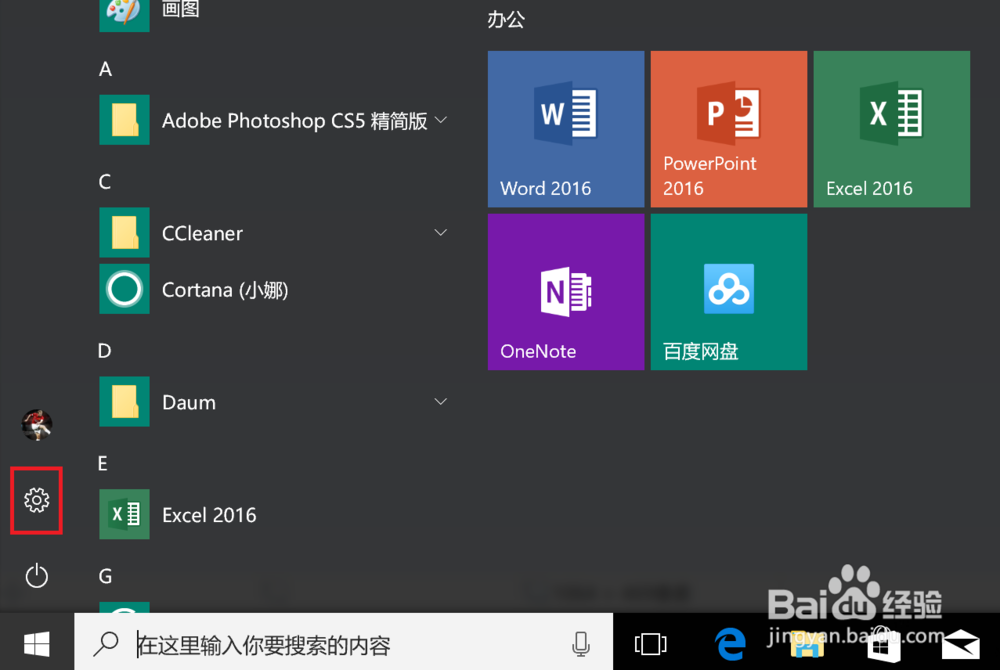
Task: Open the Mail app on the taskbar
Action: point(960,644)
